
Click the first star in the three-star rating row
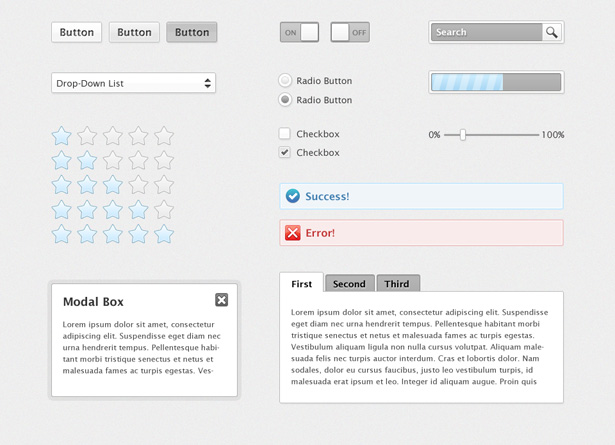coord(62,185)
